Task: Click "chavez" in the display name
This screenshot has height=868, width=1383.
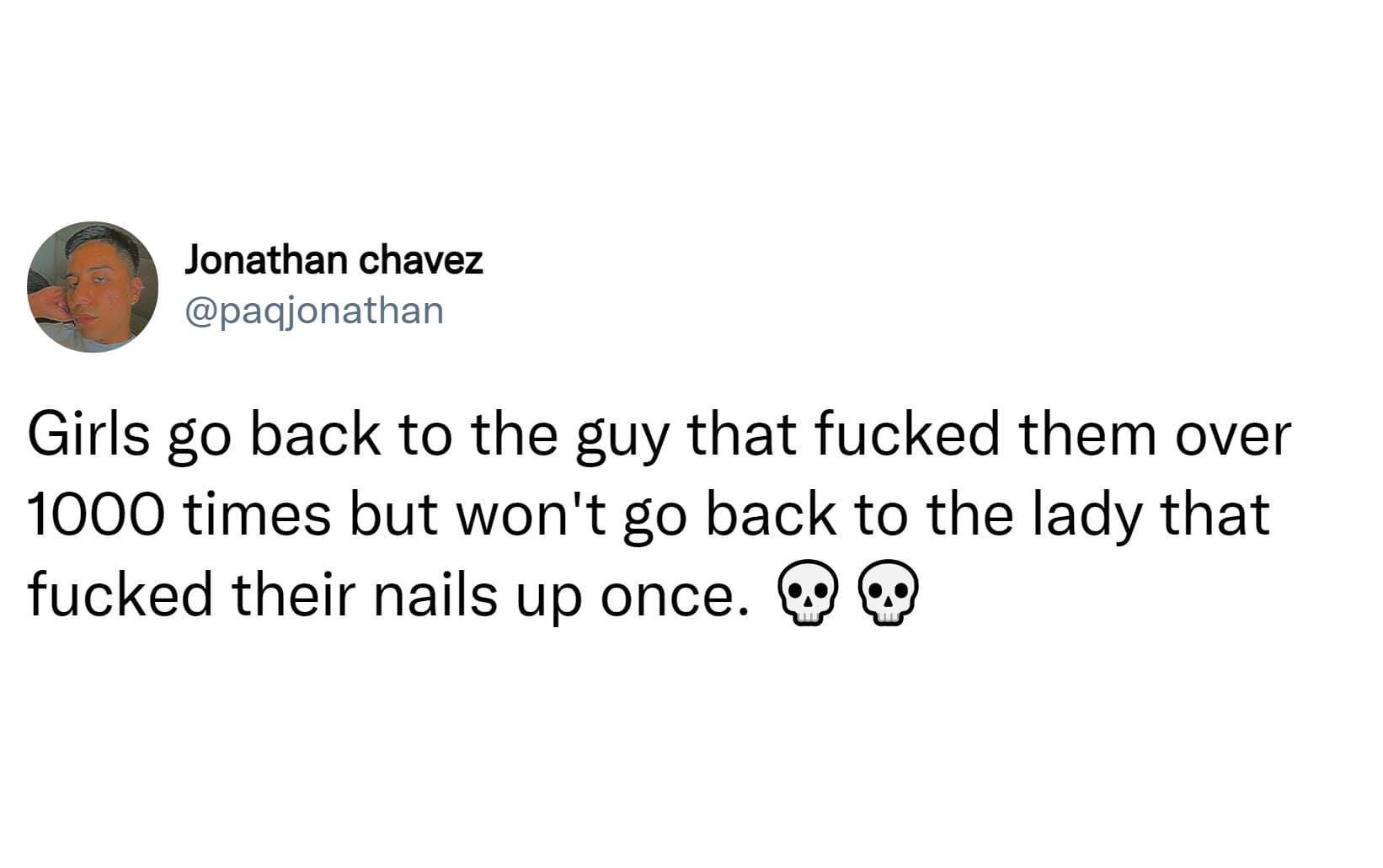Action: pos(421,260)
